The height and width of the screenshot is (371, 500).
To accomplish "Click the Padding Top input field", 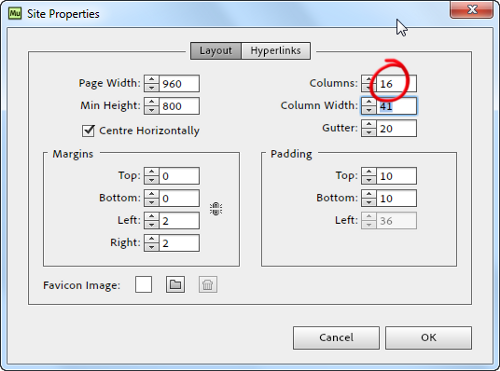I will tap(396, 176).
